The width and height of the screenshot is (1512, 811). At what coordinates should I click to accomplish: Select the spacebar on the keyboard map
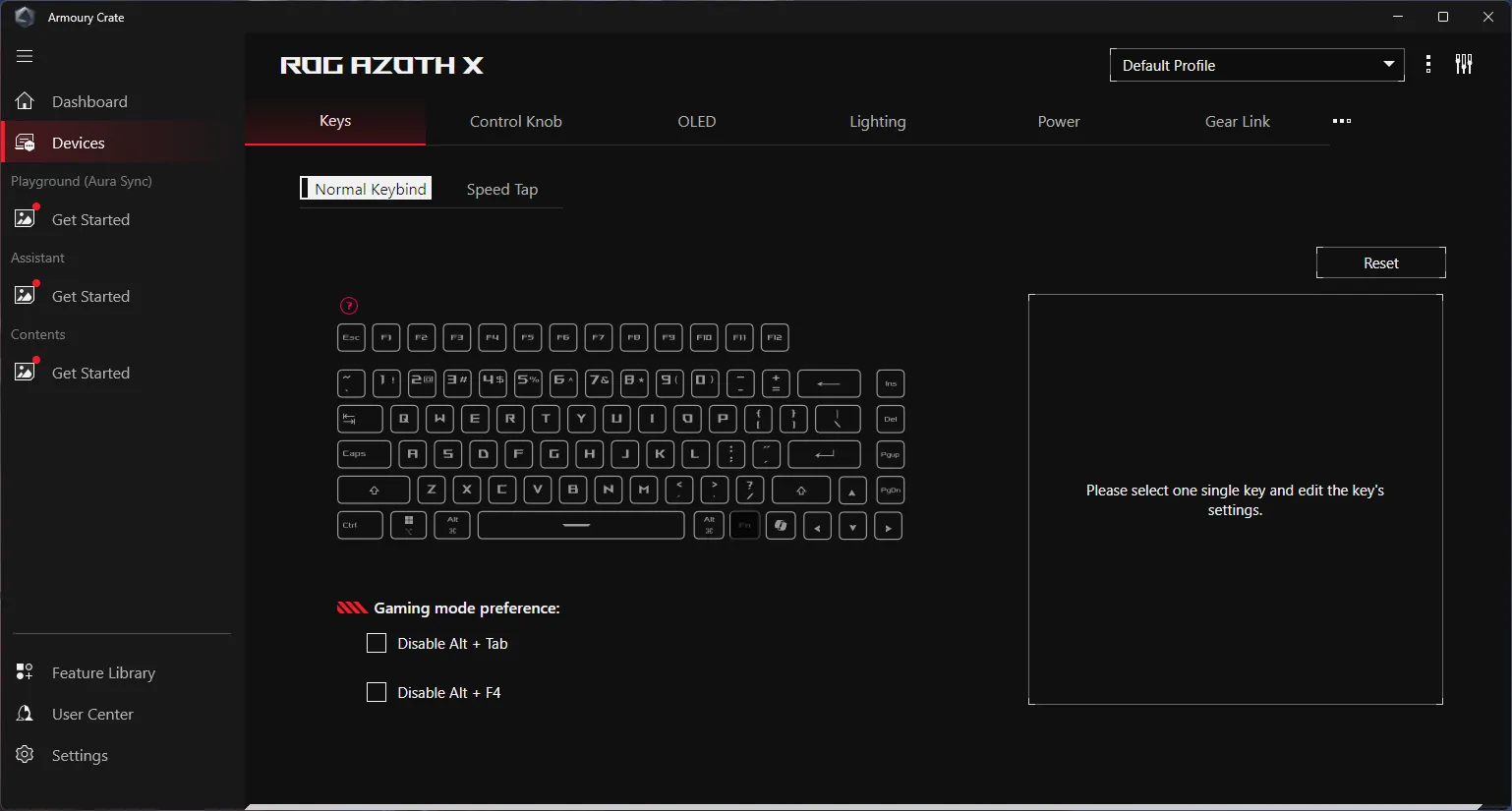(x=581, y=525)
